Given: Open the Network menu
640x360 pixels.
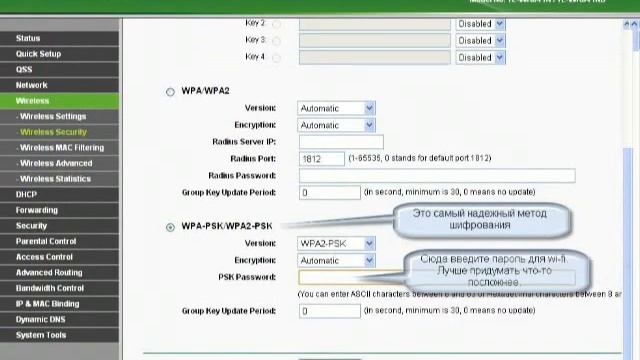Looking at the screenshot, I should [x=60, y=85].
